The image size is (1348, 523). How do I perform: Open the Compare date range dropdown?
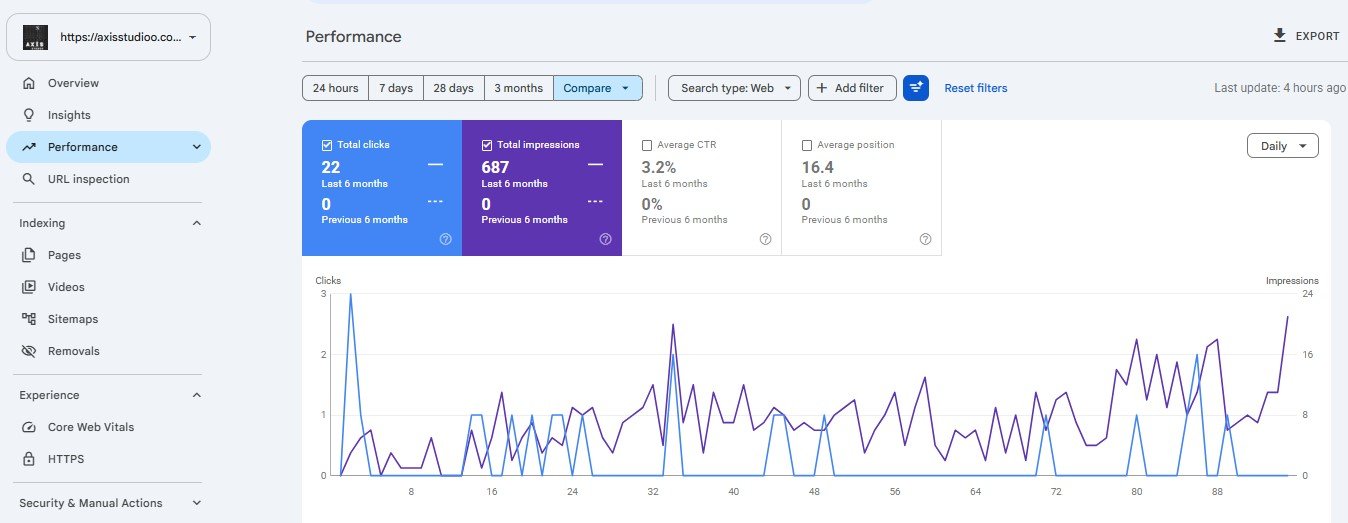pos(598,88)
